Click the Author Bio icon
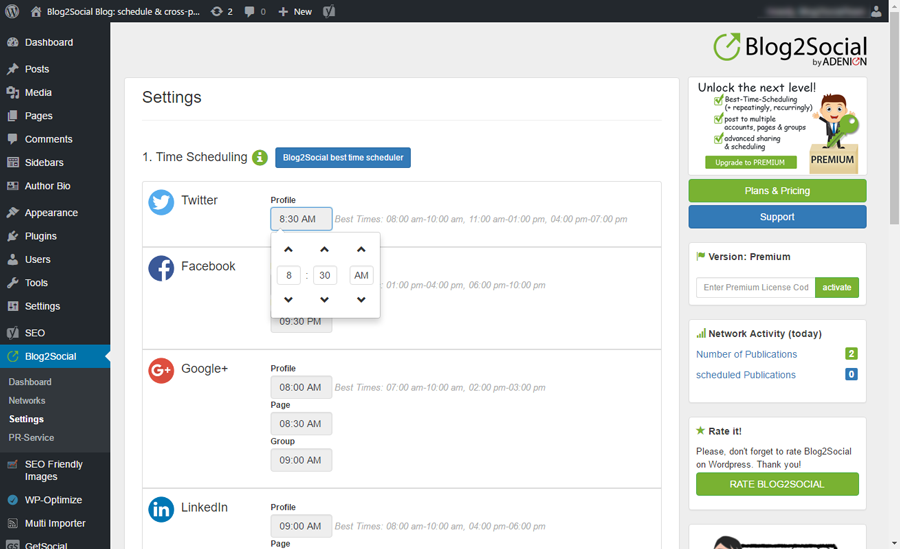Image resolution: width=900 pixels, height=549 pixels. pyautogui.click(x=13, y=186)
